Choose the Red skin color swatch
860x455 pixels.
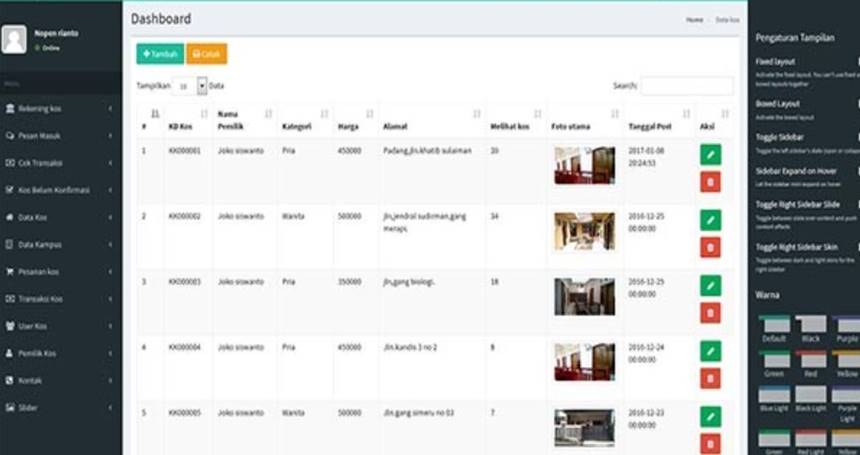(811, 362)
